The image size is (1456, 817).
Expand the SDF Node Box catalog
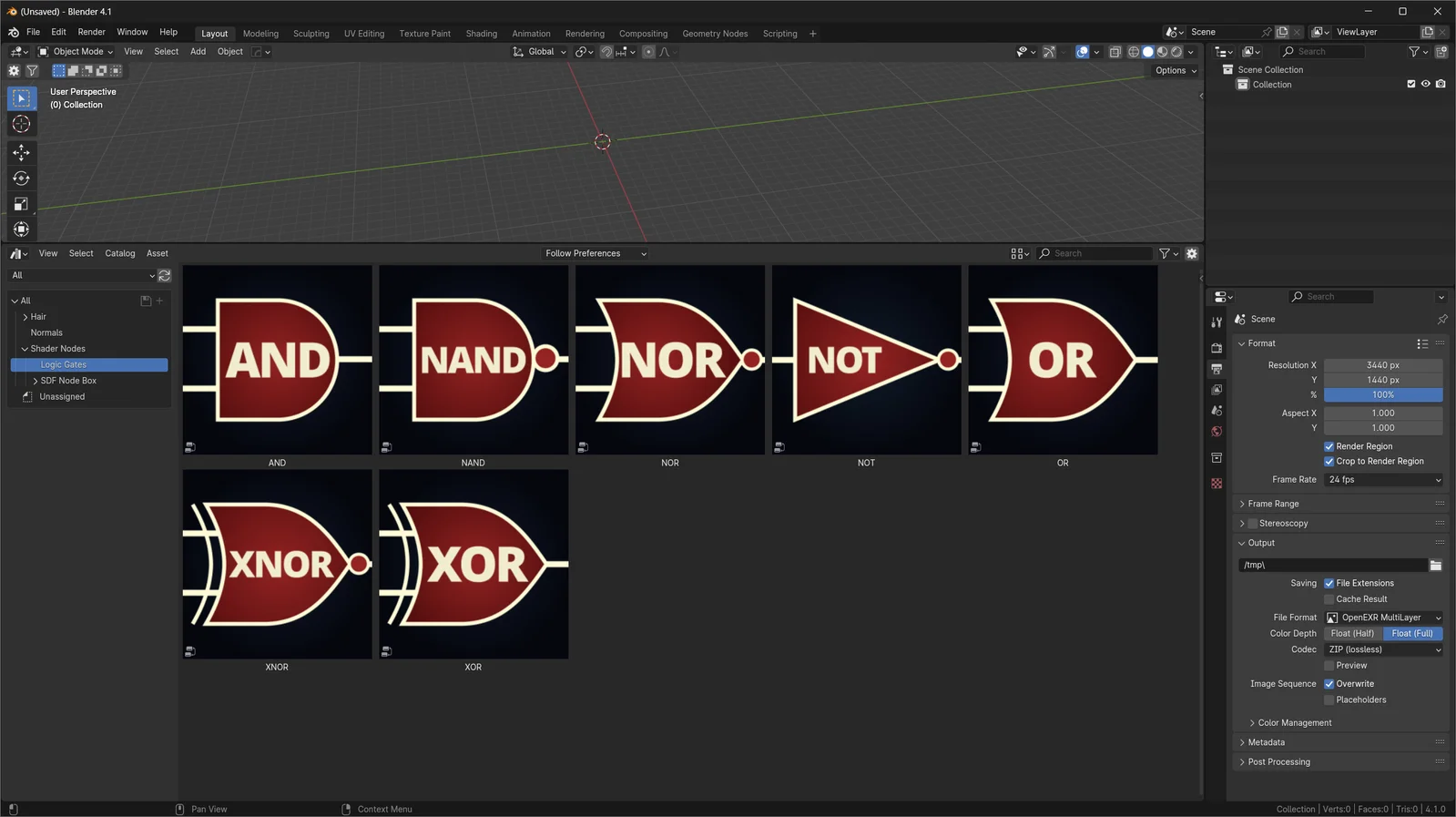[36, 381]
